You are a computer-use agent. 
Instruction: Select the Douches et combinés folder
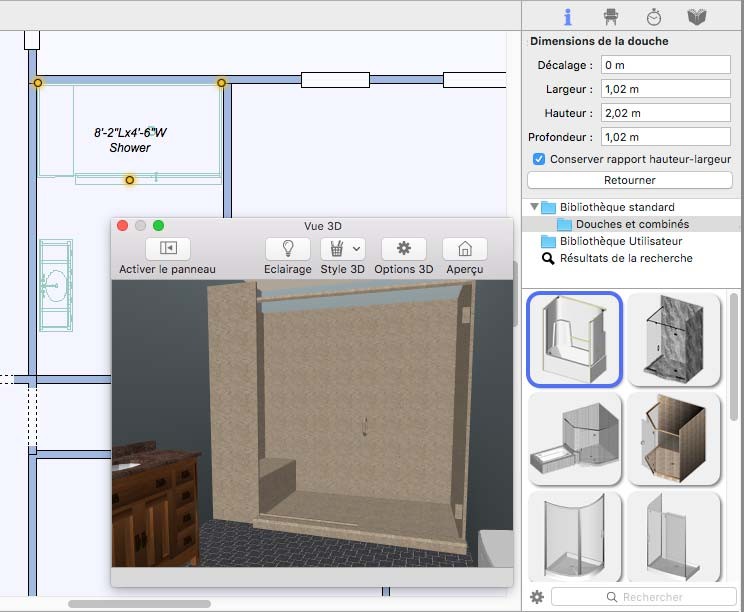tap(631, 224)
